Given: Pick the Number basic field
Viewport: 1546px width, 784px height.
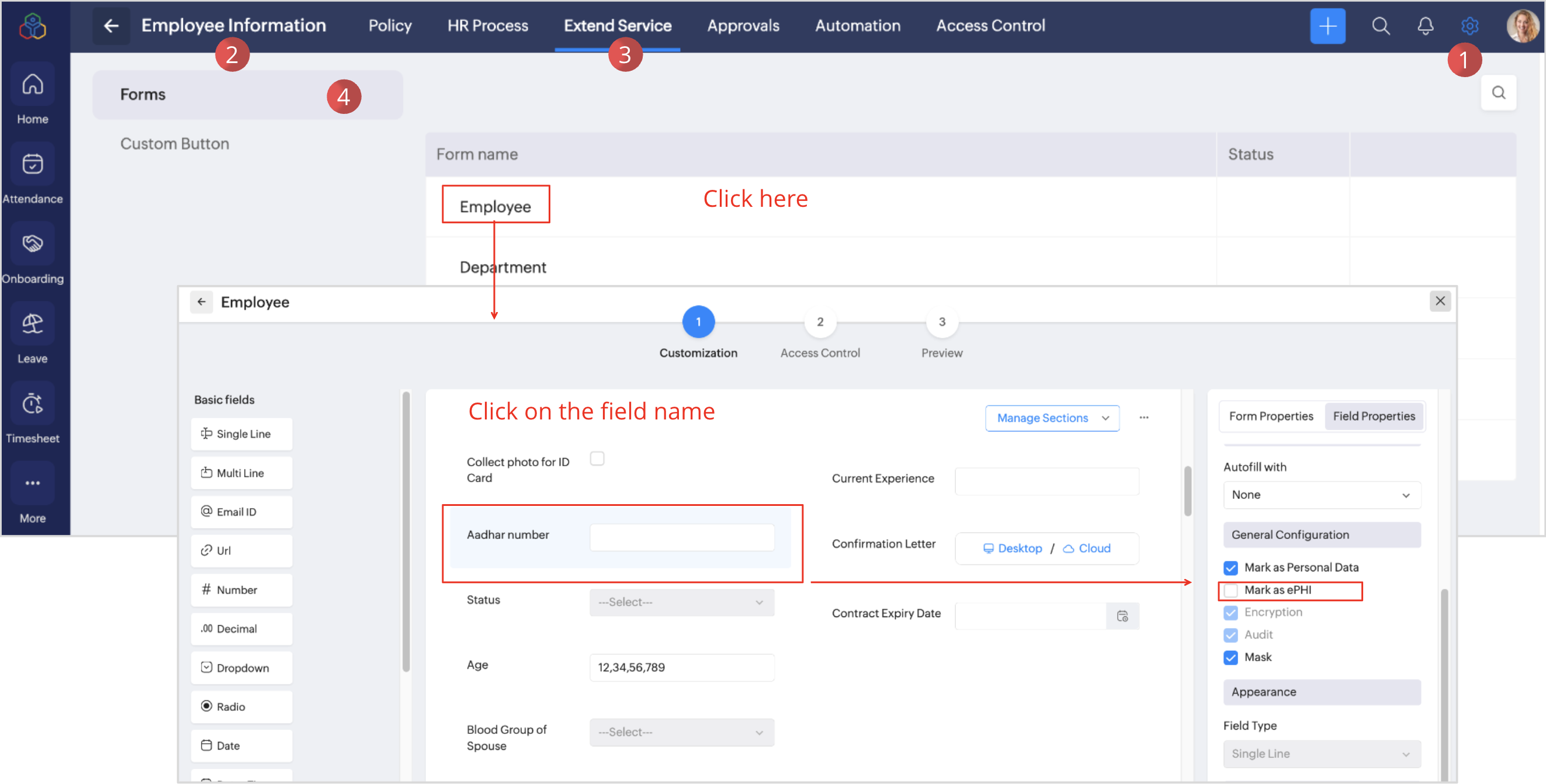Looking at the screenshot, I should [x=241, y=590].
